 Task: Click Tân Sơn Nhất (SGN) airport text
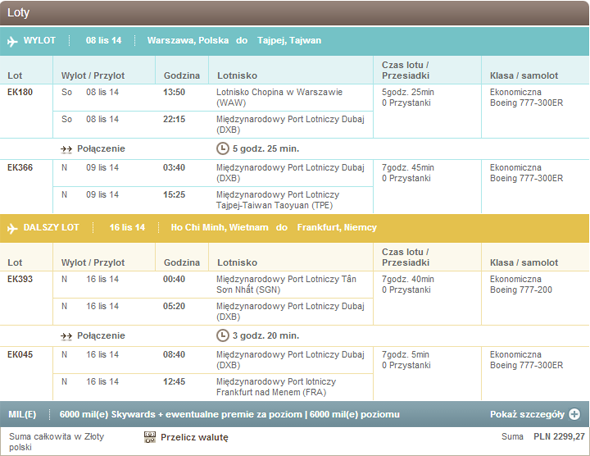286,284
